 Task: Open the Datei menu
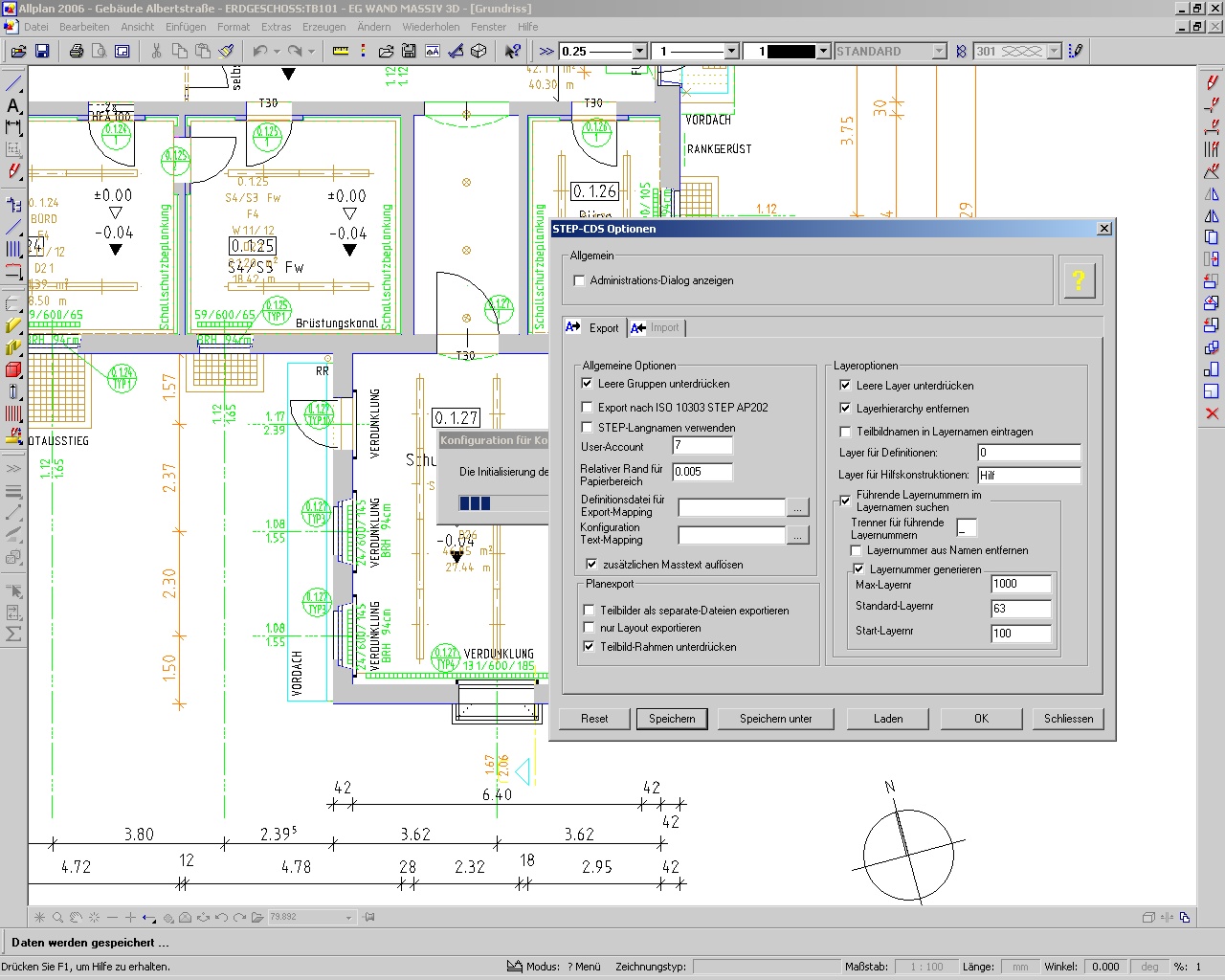click(x=36, y=27)
